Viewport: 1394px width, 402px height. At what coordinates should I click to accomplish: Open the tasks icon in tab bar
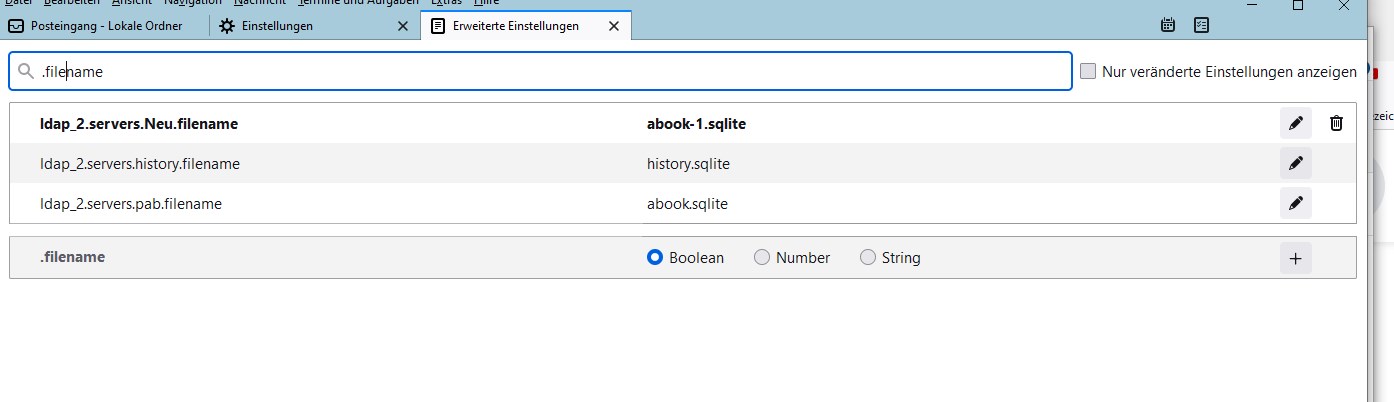pyautogui.click(x=1201, y=26)
